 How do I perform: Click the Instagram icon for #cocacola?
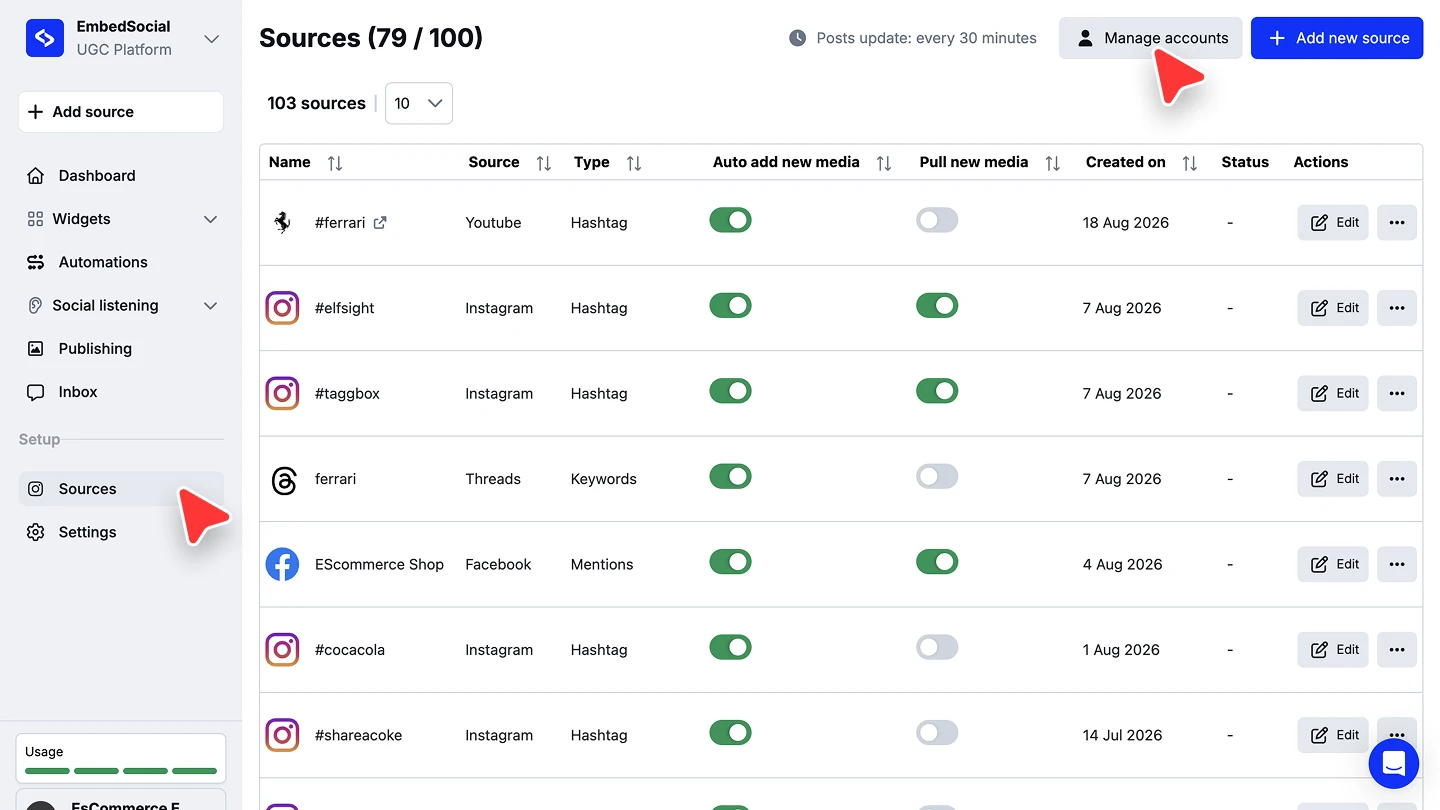pyautogui.click(x=283, y=650)
